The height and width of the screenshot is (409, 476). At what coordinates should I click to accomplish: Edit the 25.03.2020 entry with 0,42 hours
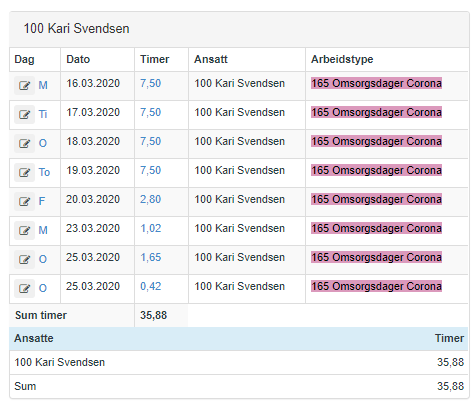24,288
